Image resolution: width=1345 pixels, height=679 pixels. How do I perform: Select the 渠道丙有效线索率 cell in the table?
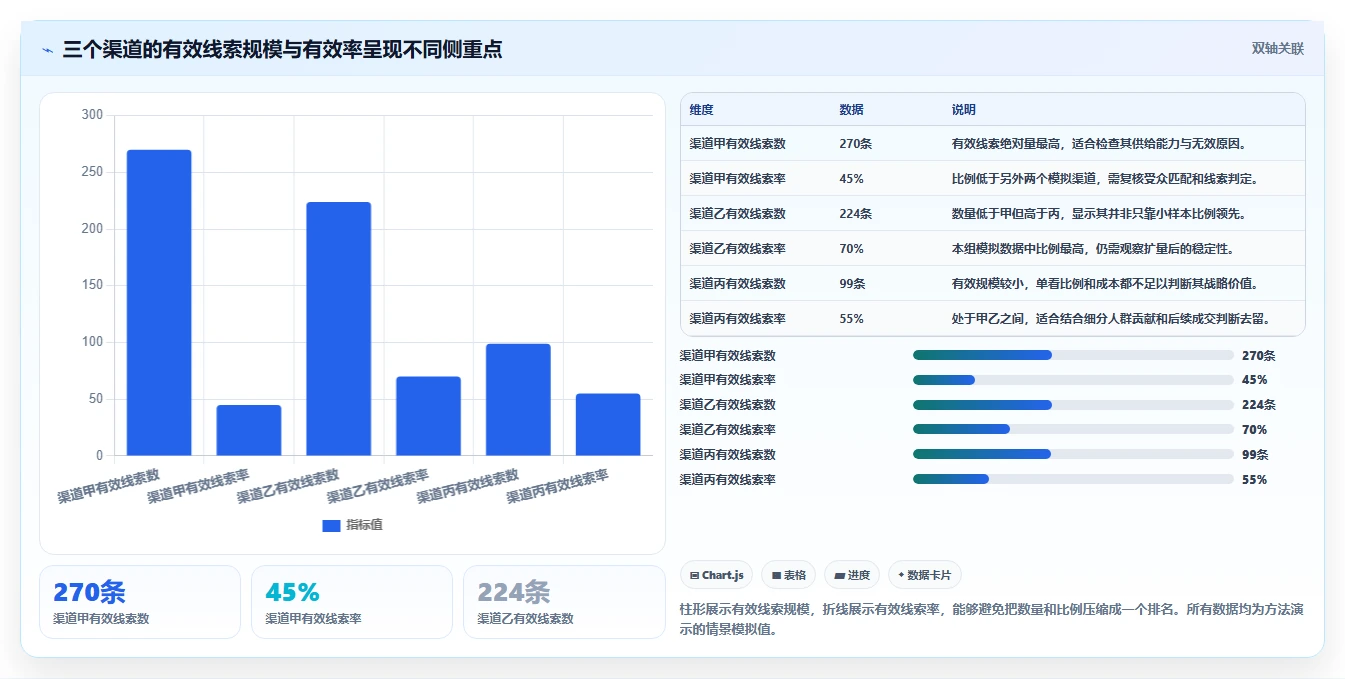coord(738,319)
